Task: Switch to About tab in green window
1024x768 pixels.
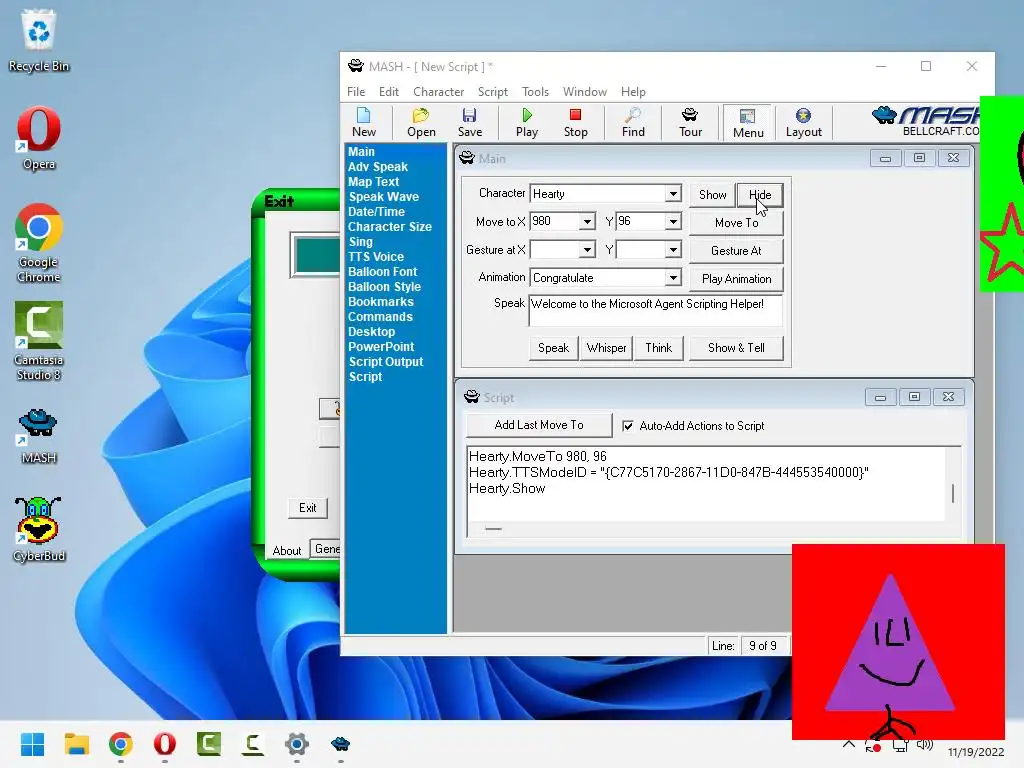Action: point(287,551)
